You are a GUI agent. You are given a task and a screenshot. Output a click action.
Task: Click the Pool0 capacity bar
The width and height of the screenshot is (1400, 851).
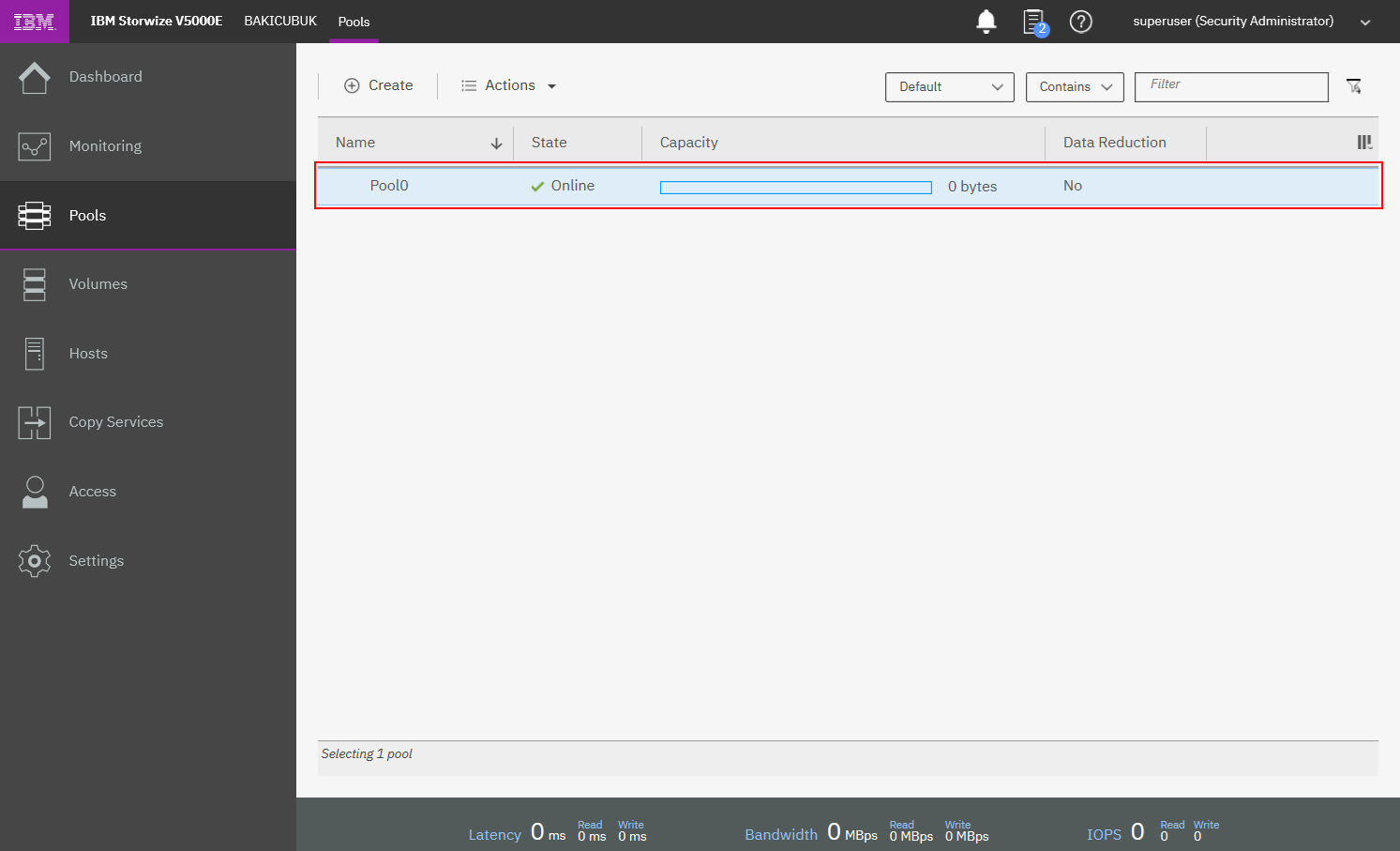coord(795,187)
